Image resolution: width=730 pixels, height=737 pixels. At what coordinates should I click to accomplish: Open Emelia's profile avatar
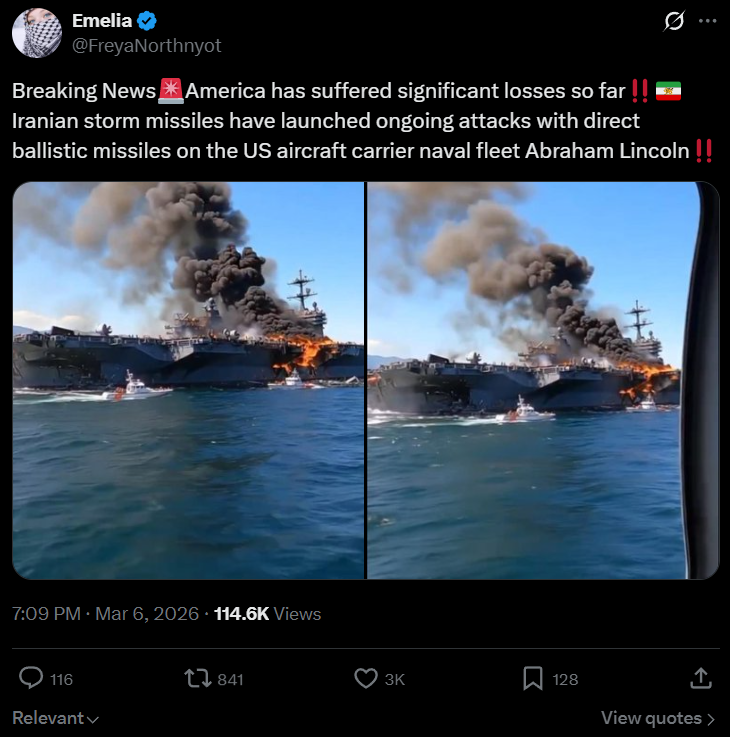(37, 33)
